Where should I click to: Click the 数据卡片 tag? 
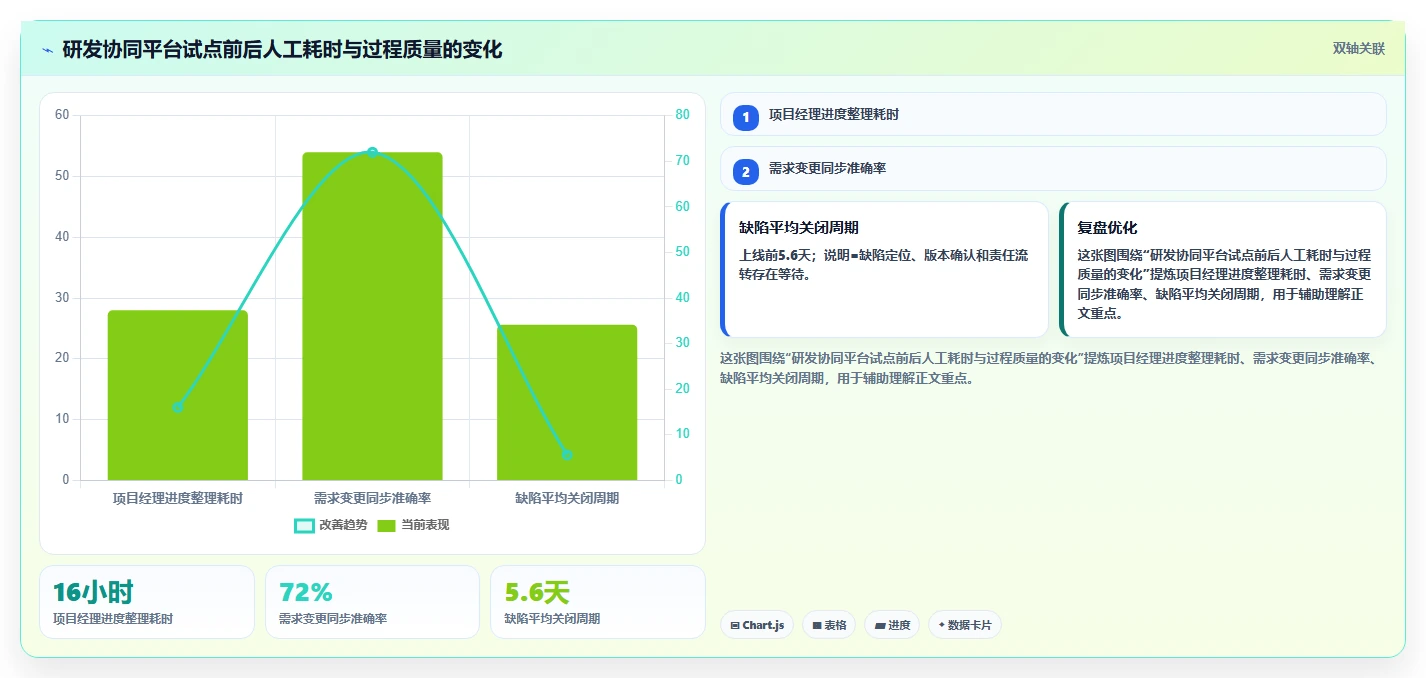(x=965, y=625)
